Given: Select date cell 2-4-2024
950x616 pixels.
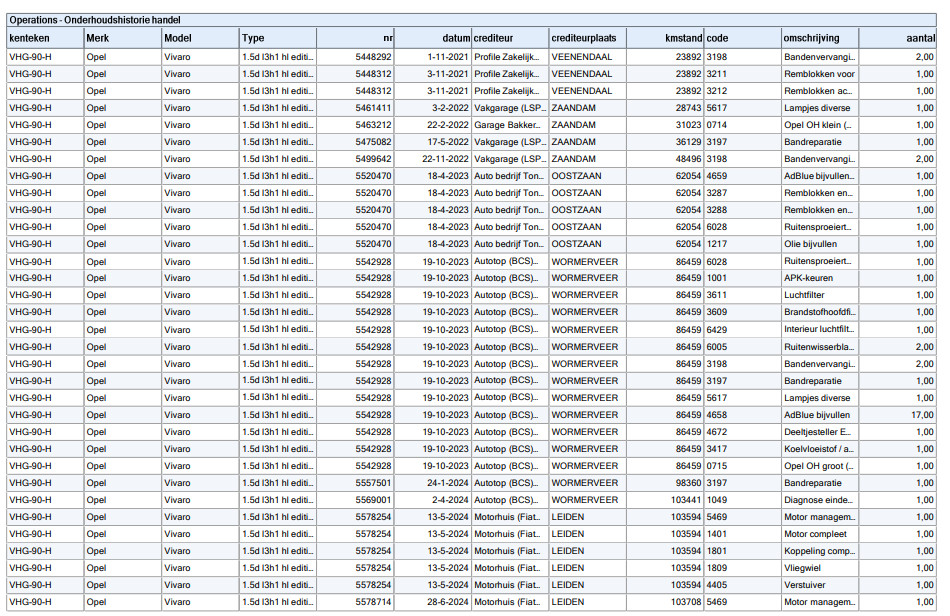Looking at the screenshot, I should (433, 500).
